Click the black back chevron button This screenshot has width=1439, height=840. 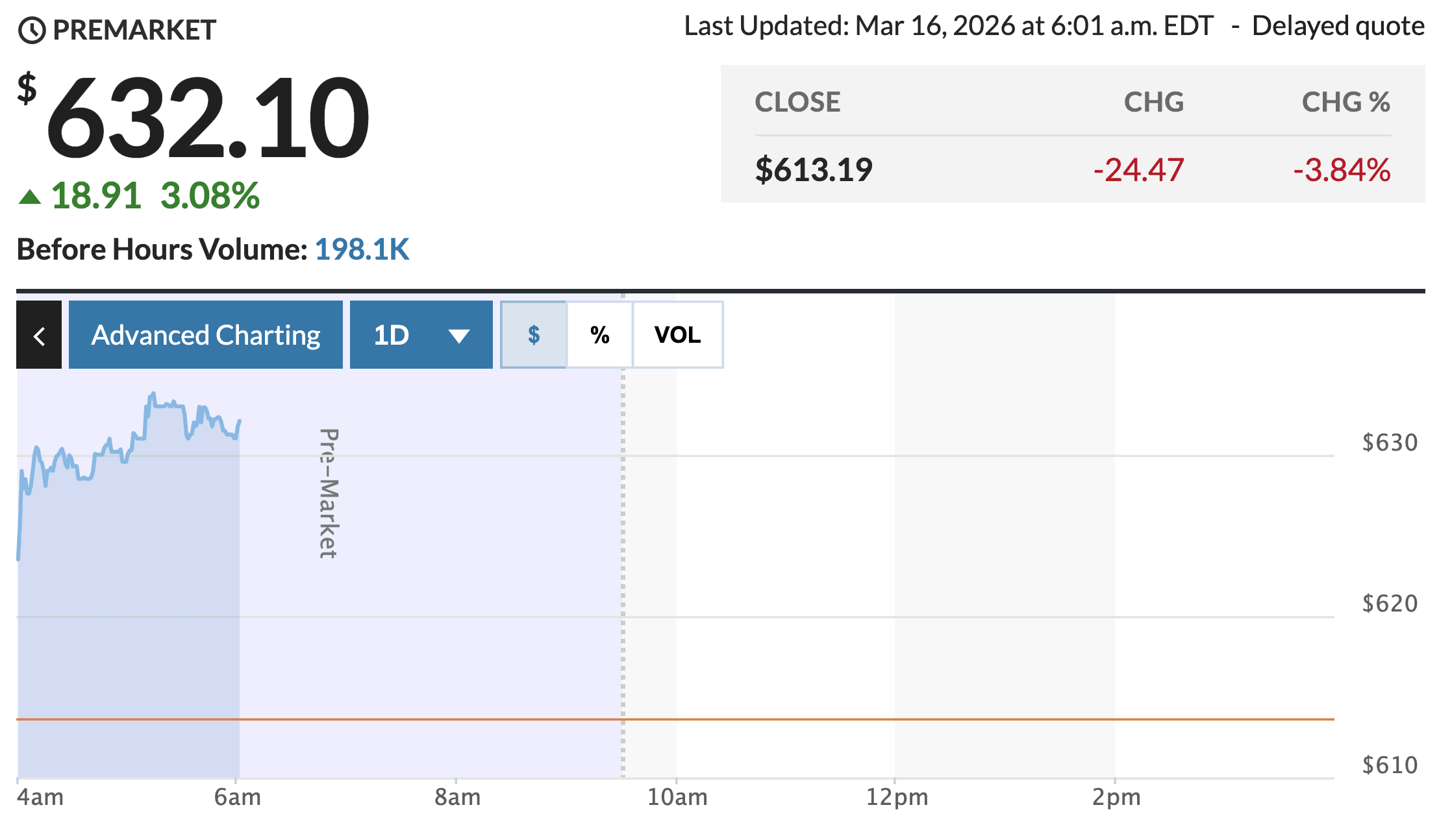tap(39, 335)
